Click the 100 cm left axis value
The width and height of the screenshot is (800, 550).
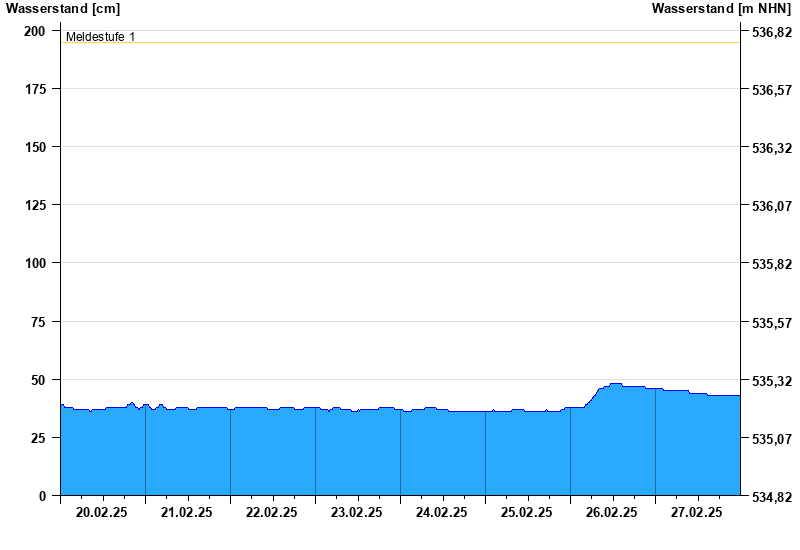click(35, 263)
